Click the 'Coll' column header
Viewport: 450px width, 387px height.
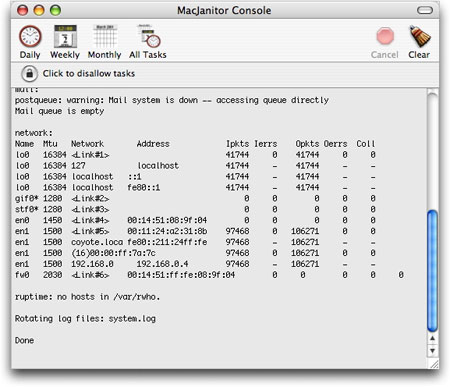click(x=366, y=144)
